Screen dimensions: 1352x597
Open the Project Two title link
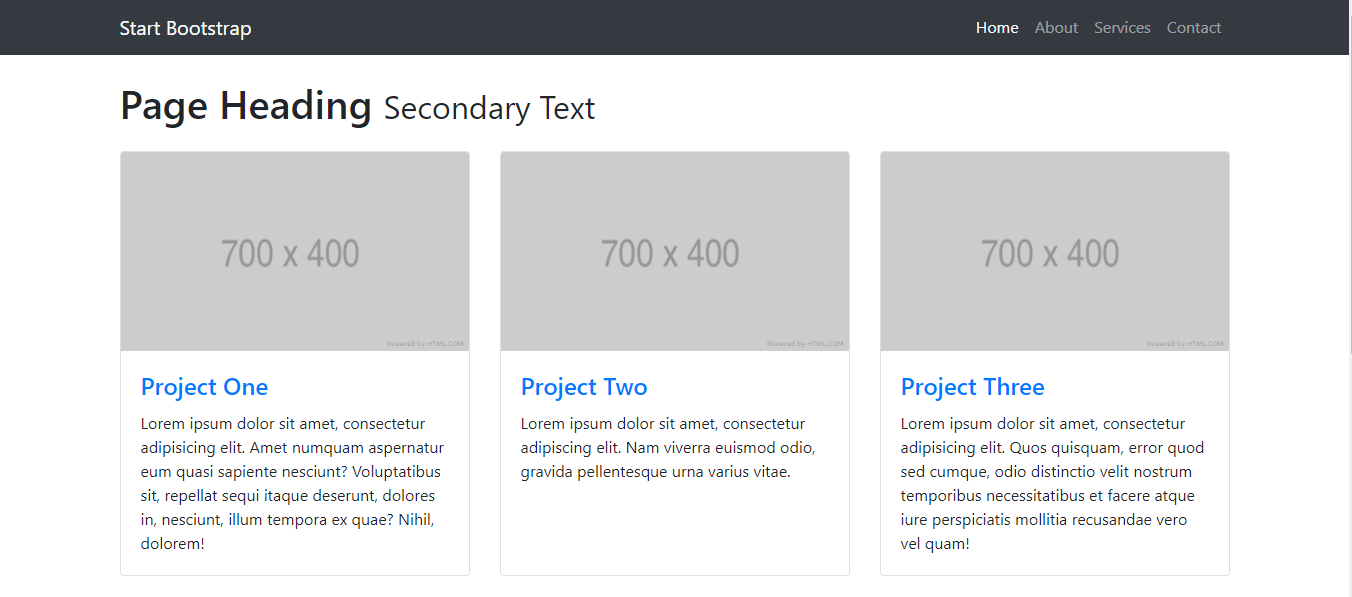click(584, 387)
